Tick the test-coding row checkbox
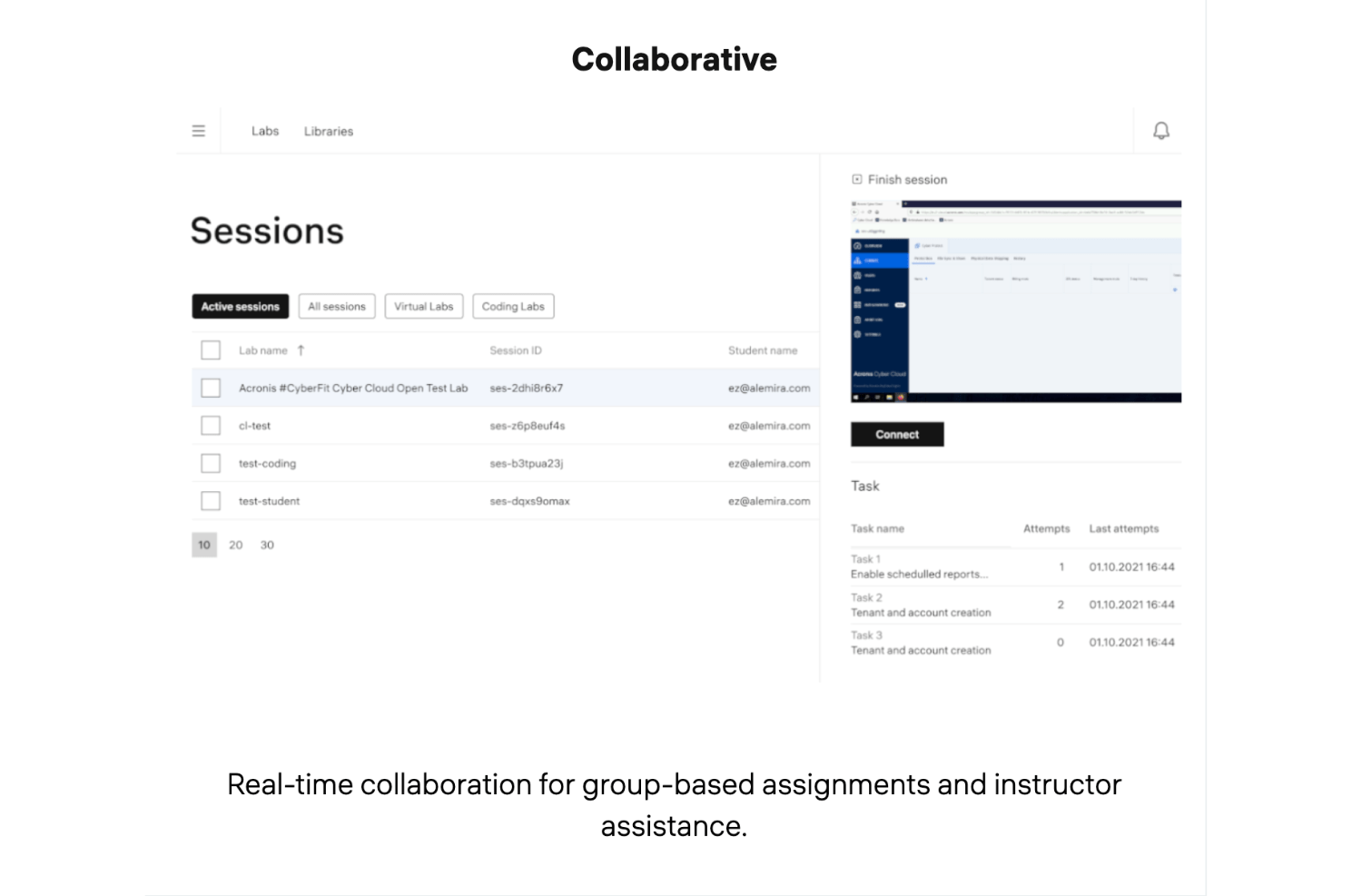The image size is (1352, 896). coord(211,463)
